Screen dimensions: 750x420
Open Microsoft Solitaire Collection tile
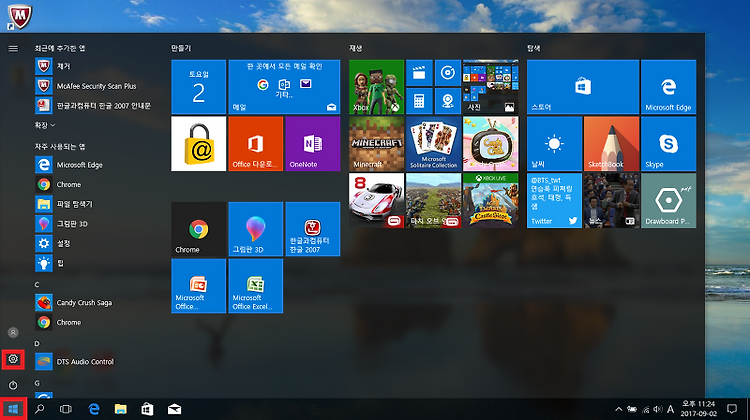pyautogui.click(x=433, y=144)
